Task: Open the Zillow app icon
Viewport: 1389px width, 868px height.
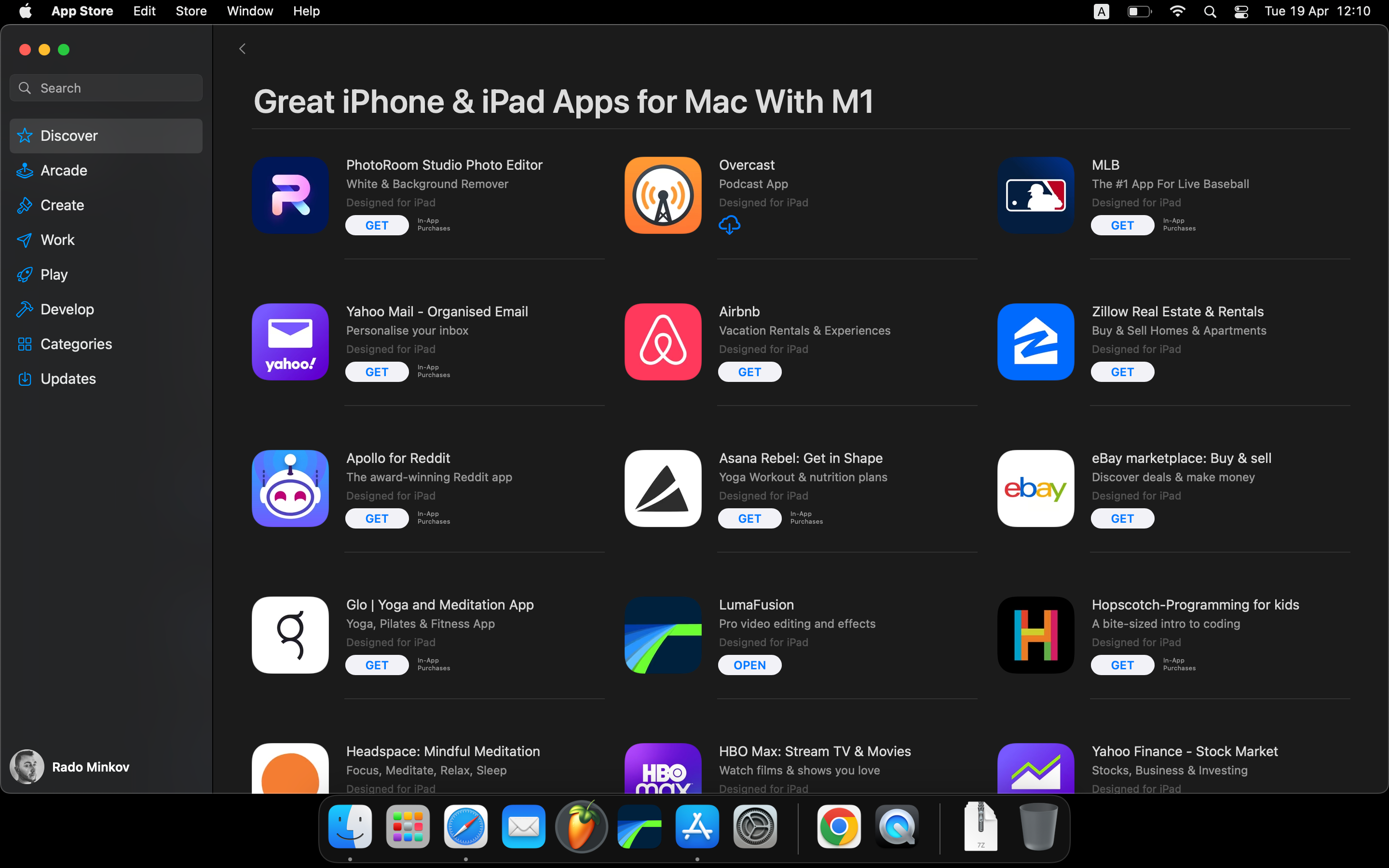Action: coord(1035,341)
